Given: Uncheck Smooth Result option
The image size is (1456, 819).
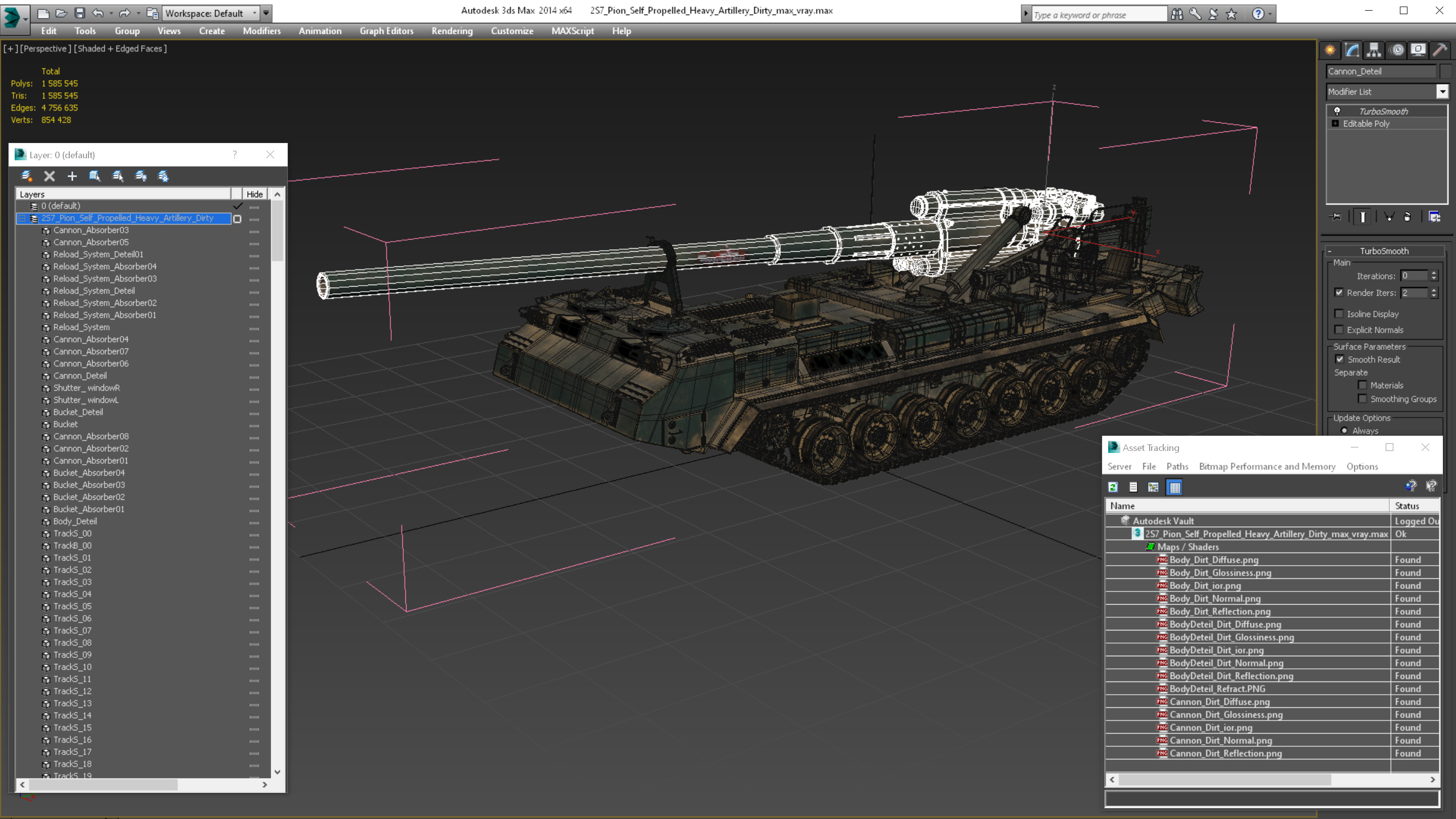Looking at the screenshot, I should tap(1340, 359).
